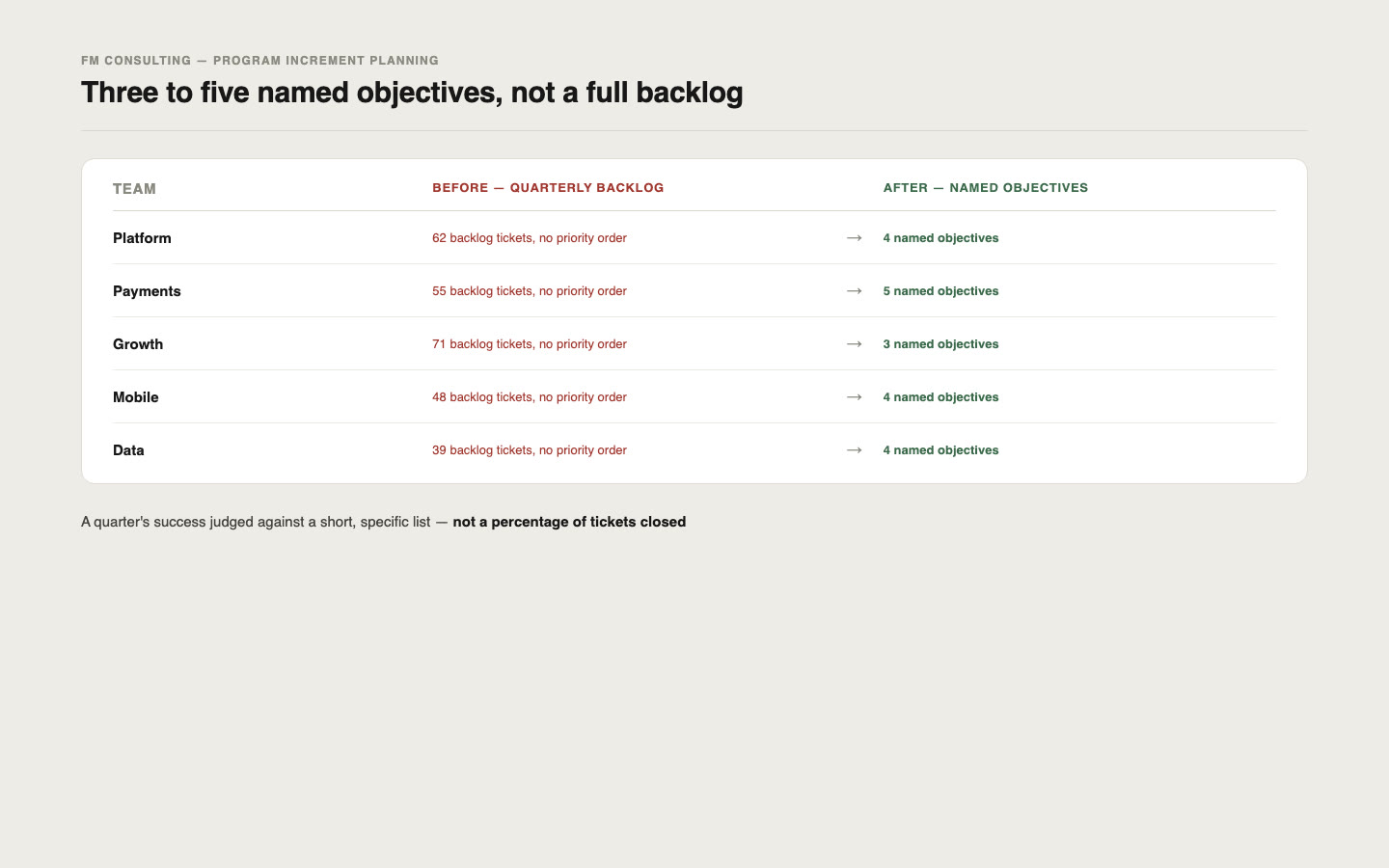Click Platform's '4 named objectives' cell
Screen dimensions: 1389x868
point(941,238)
